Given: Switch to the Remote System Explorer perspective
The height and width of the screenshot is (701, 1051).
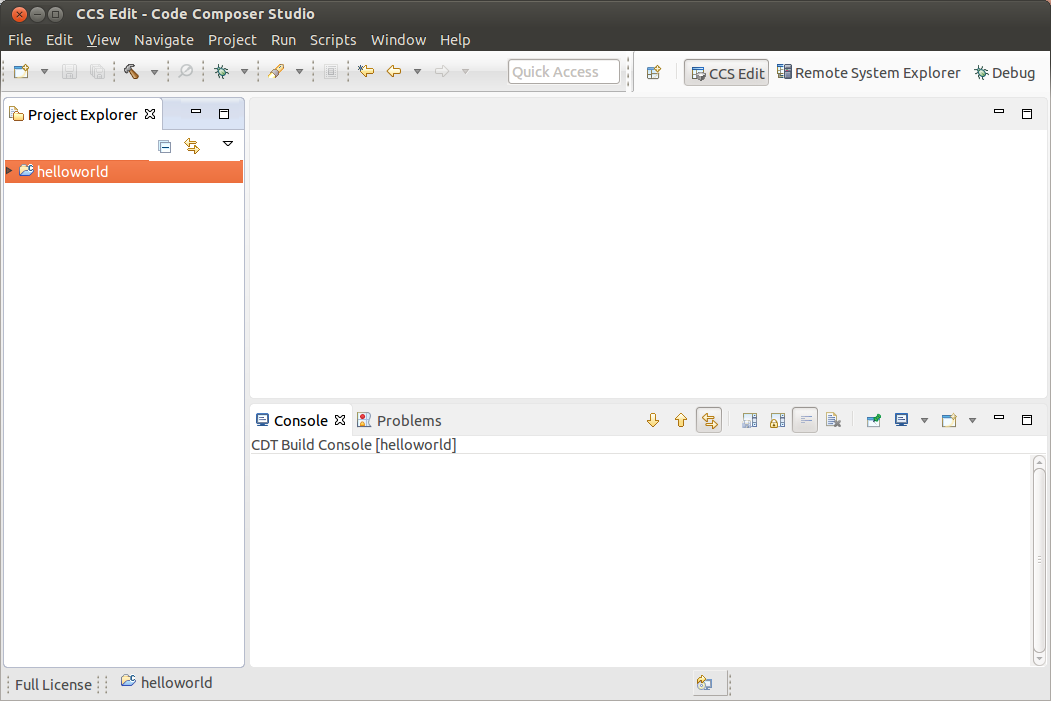Looking at the screenshot, I should 869,72.
